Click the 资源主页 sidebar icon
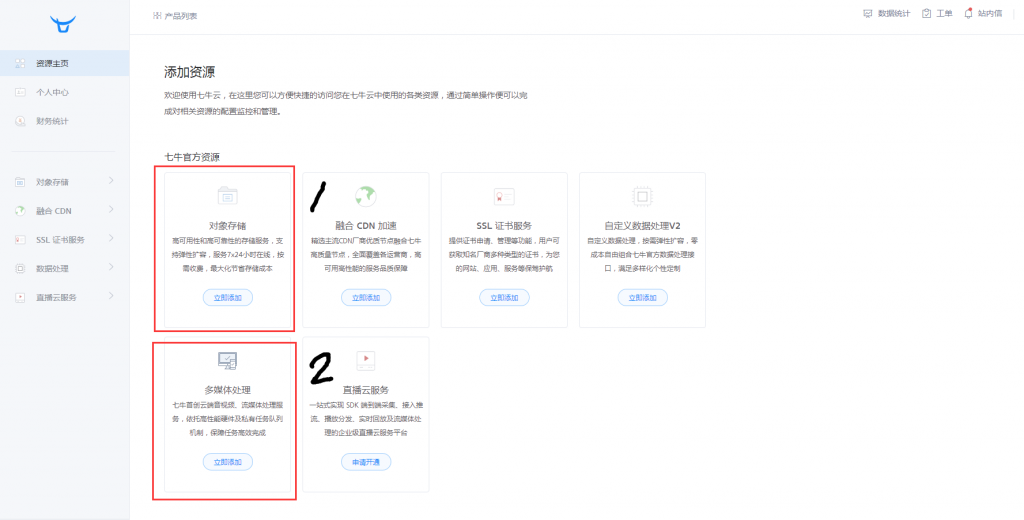Viewport: 1024px width, 520px height. 20,63
